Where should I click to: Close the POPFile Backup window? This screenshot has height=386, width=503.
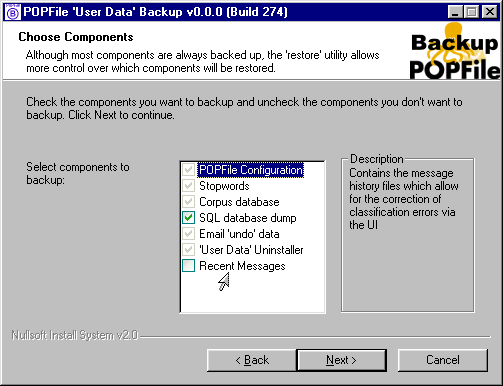490,12
